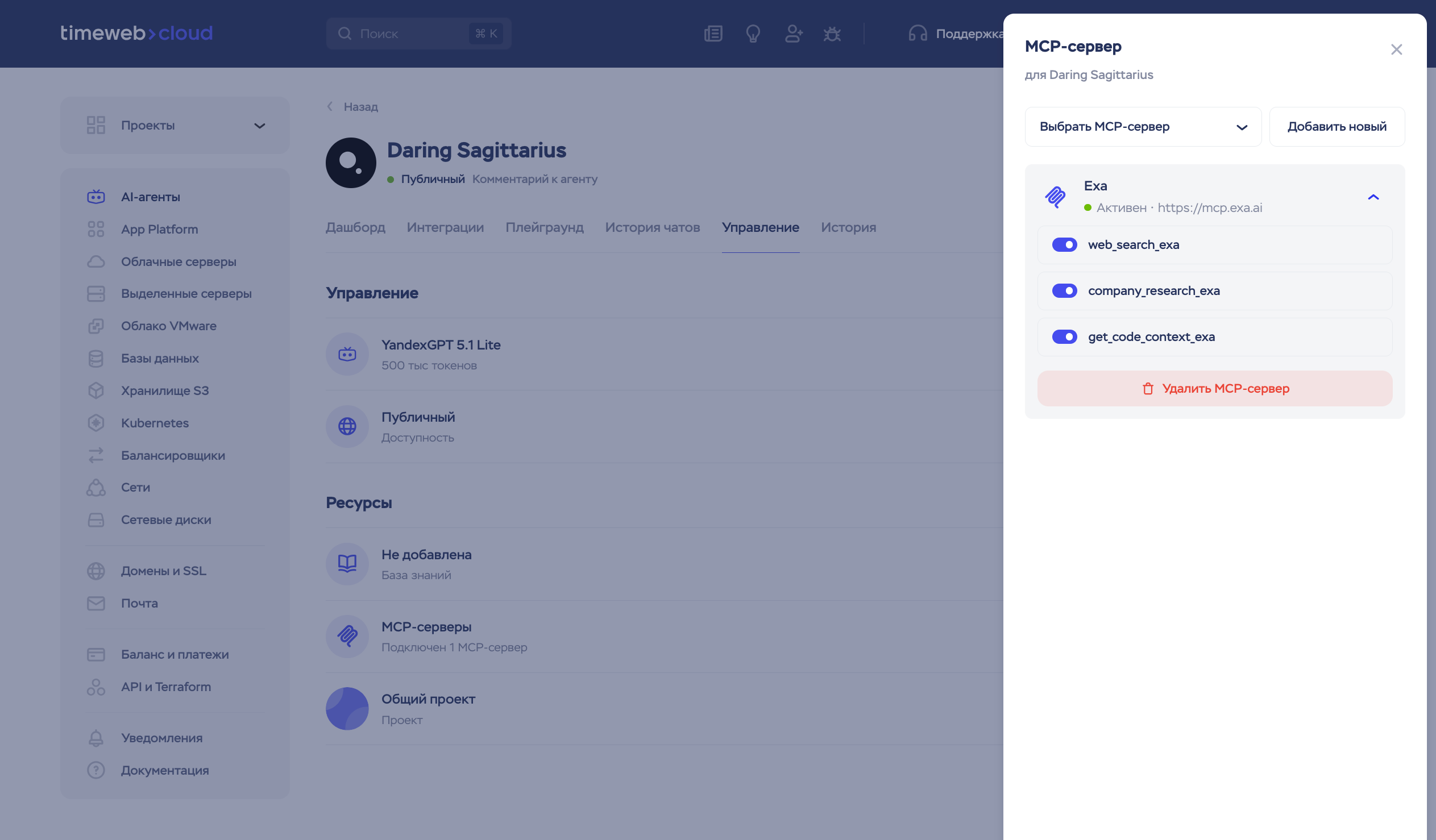Switch to the Плейграунд tab

pyautogui.click(x=544, y=227)
